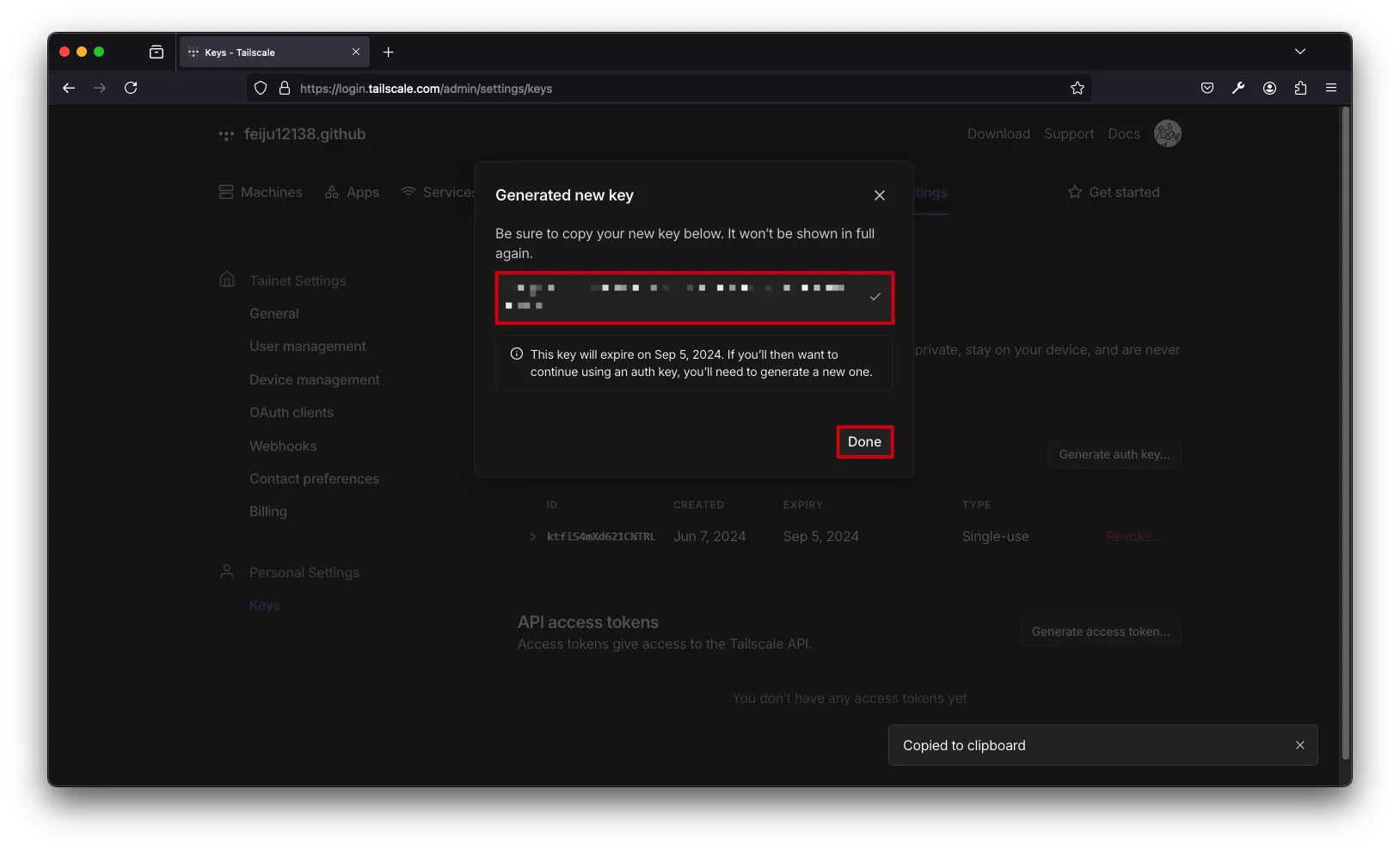Open the user avatar menu
This screenshot has height=850, width=1400.
click(x=1167, y=133)
